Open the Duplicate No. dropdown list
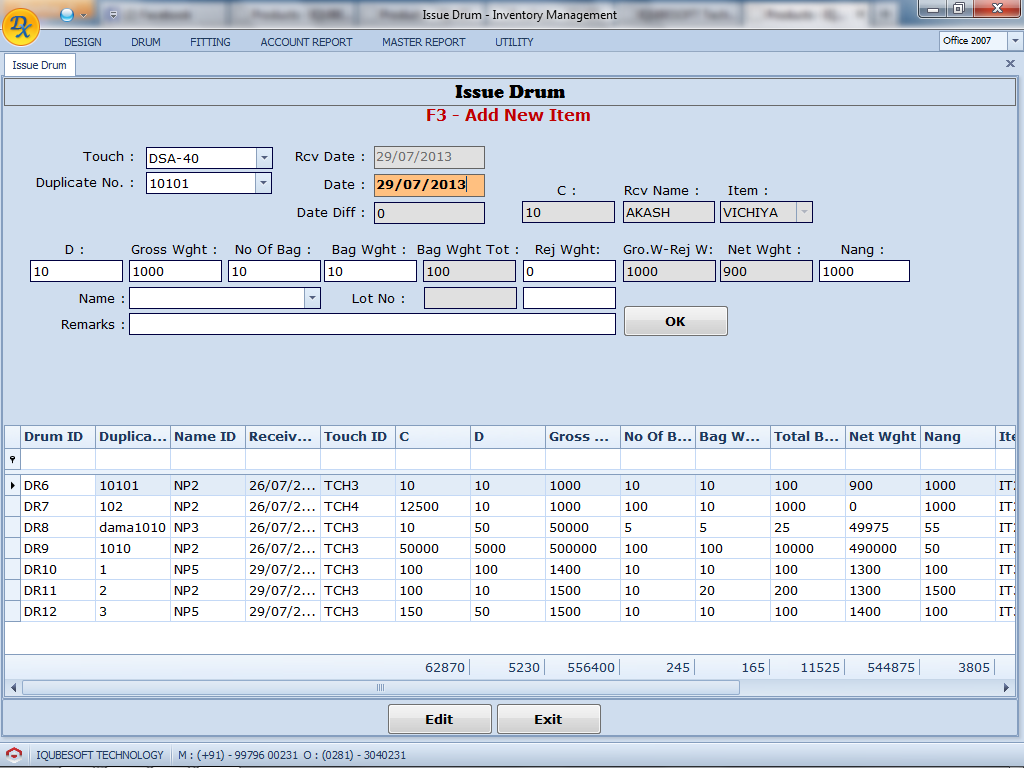Image resolution: width=1024 pixels, height=768 pixels. (264, 183)
